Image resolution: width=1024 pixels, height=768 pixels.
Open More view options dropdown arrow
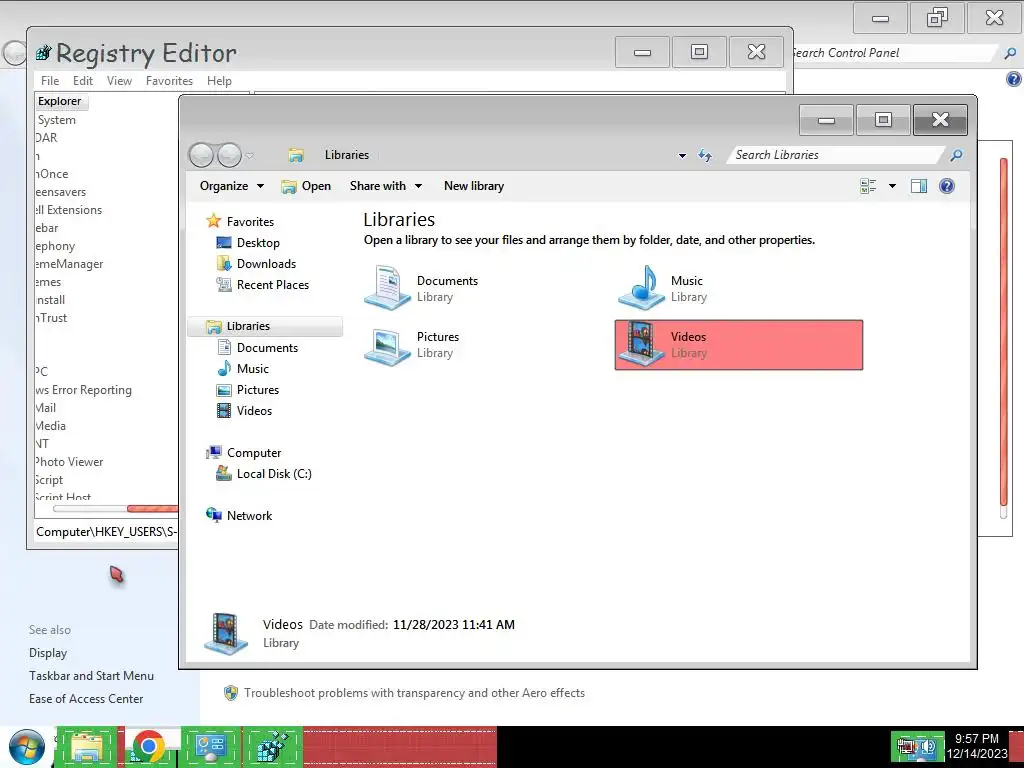[892, 186]
